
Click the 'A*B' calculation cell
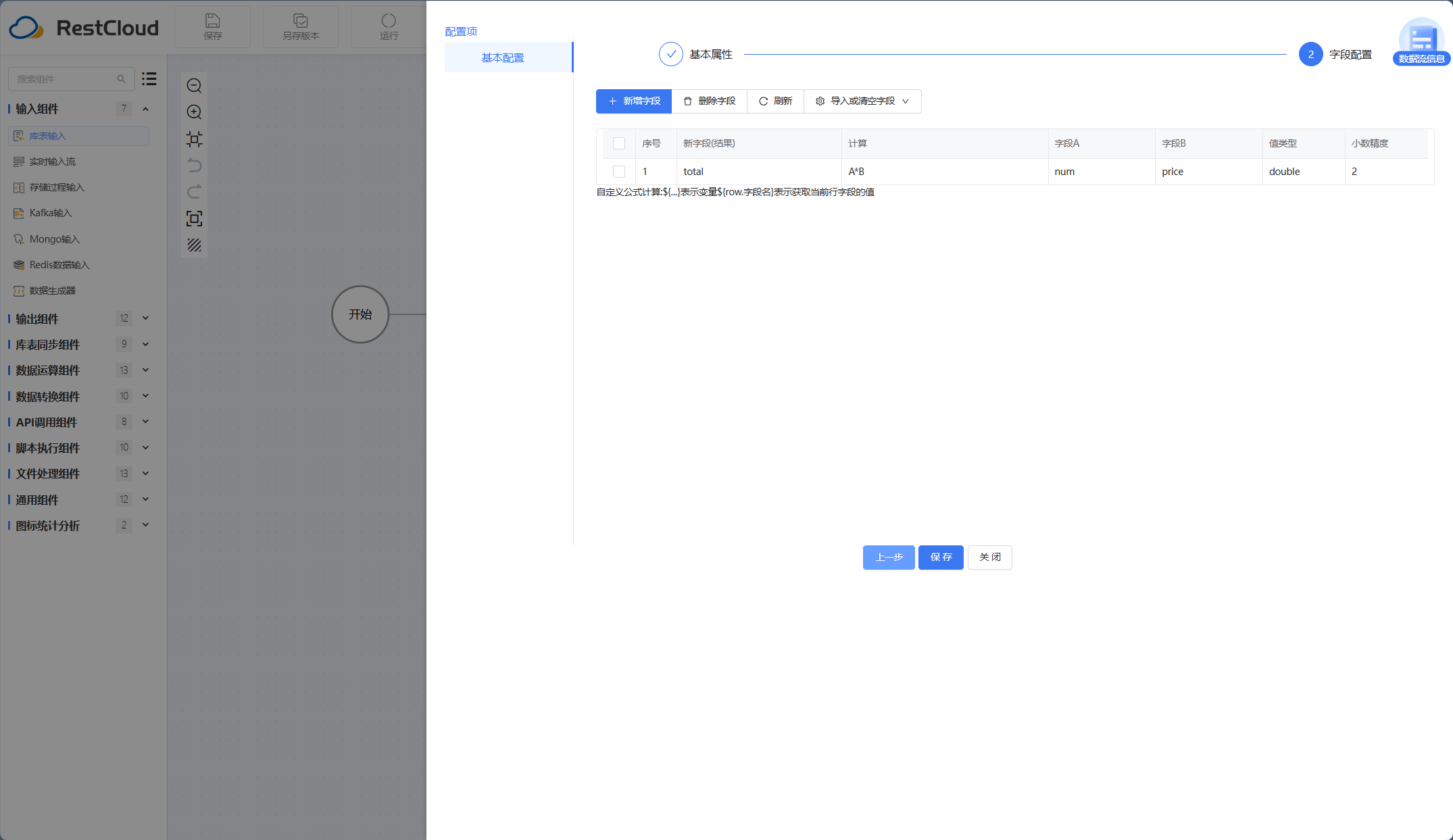944,172
